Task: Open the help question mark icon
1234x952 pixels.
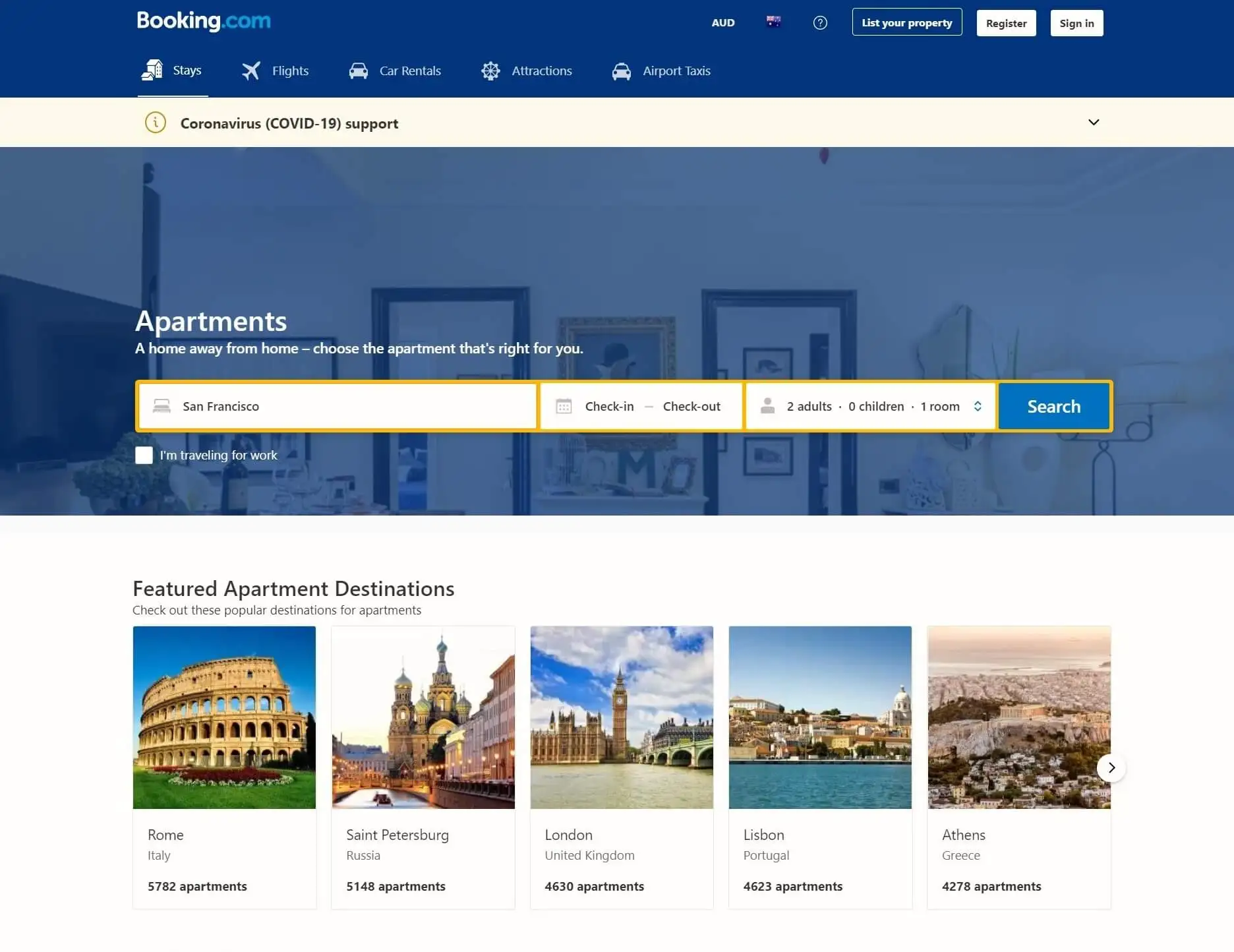Action: pyautogui.click(x=819, y=23)
